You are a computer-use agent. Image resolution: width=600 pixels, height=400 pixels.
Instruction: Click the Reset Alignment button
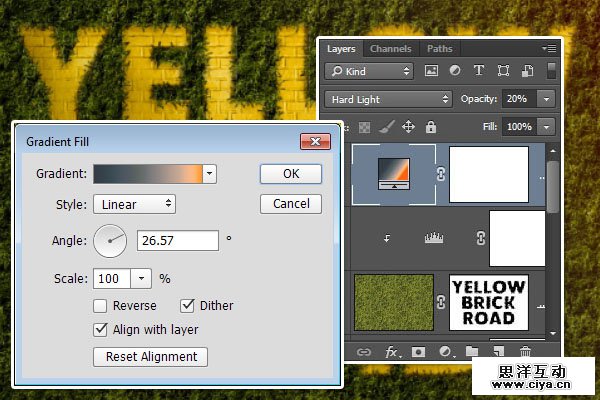pyautogui.click(x=150, y=356)
